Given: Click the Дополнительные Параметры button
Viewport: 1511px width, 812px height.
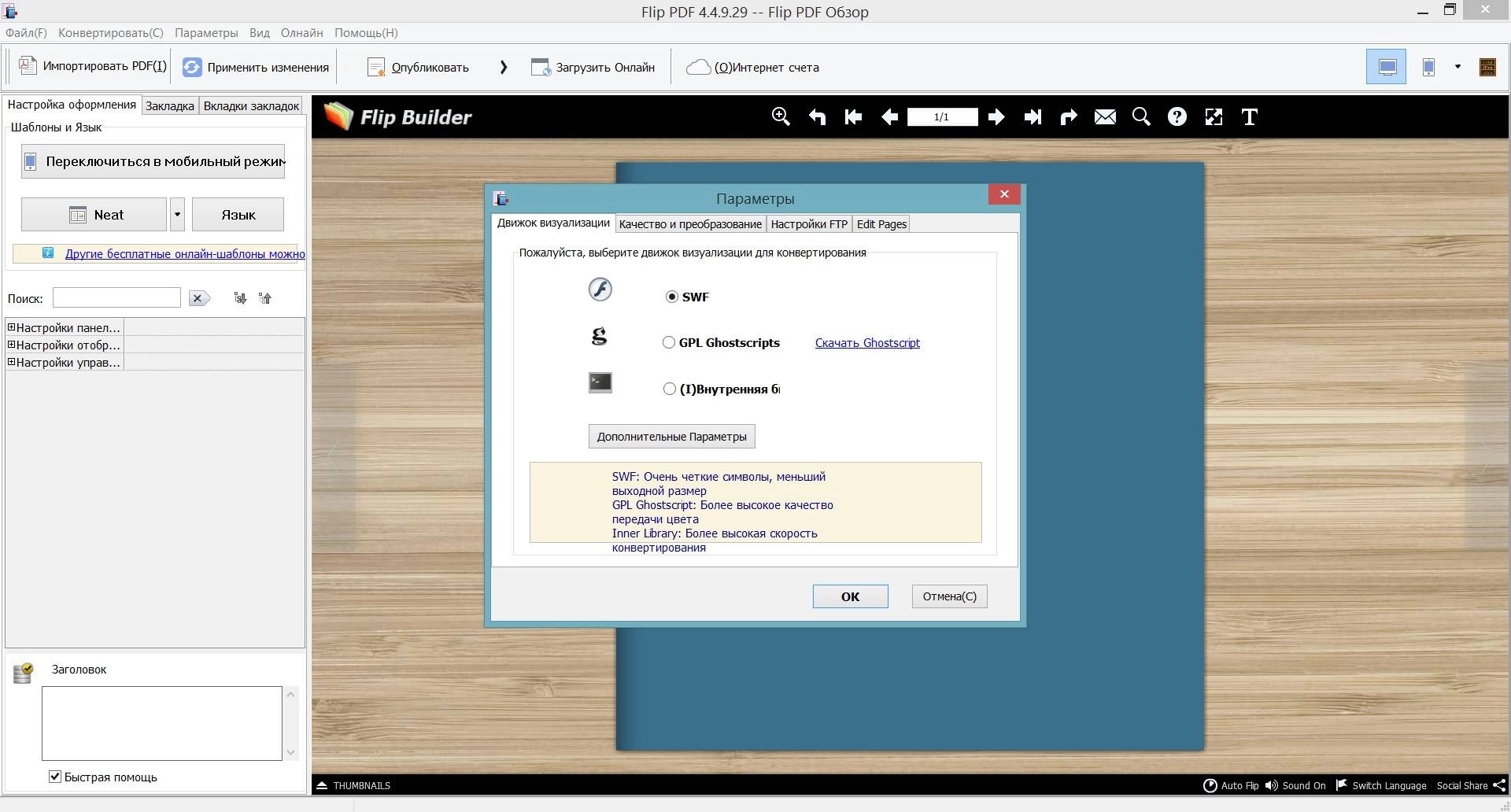Looking at the screenshot, I should 672,437.
